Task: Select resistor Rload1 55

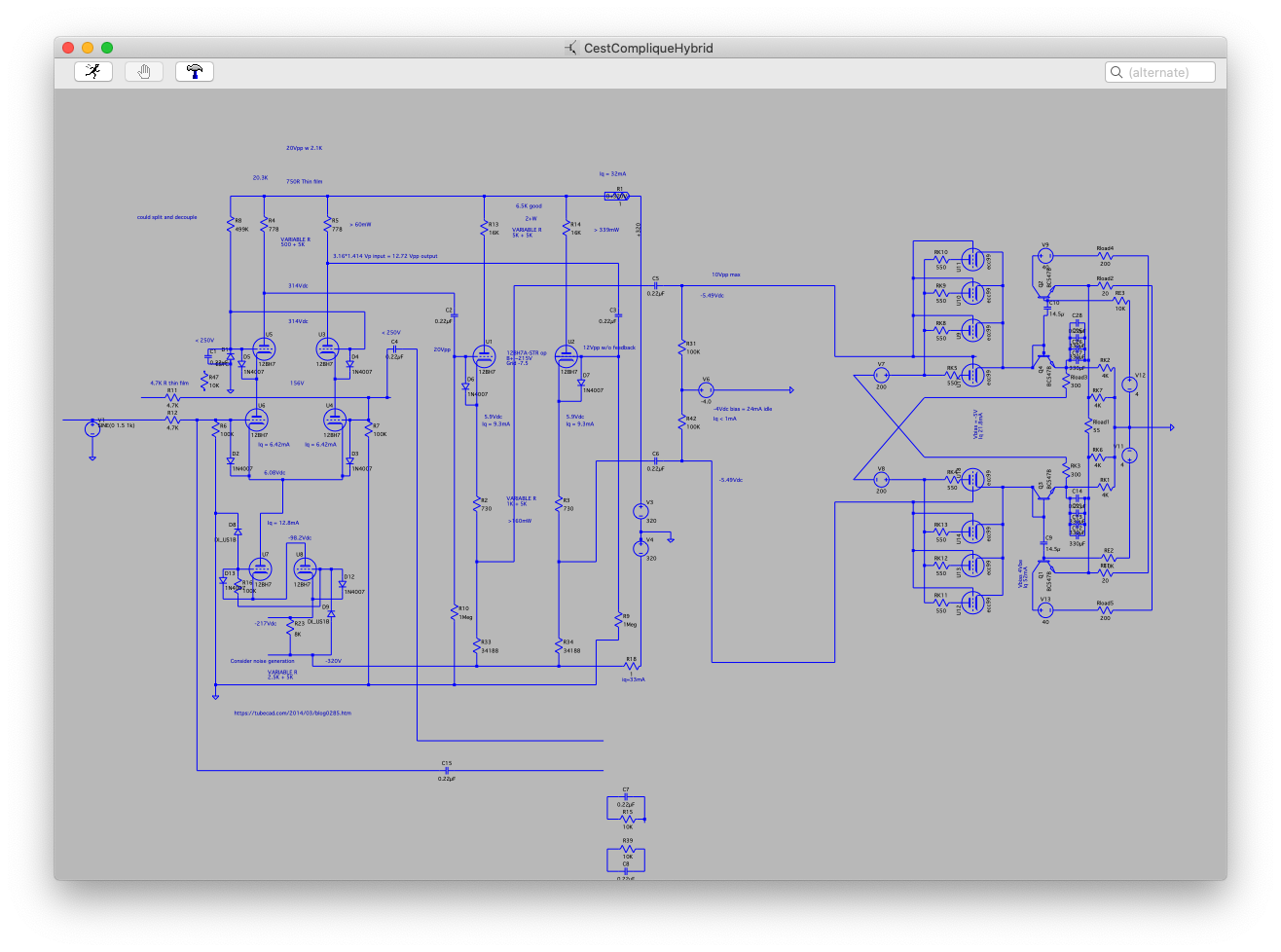Action: (1089, 426)
